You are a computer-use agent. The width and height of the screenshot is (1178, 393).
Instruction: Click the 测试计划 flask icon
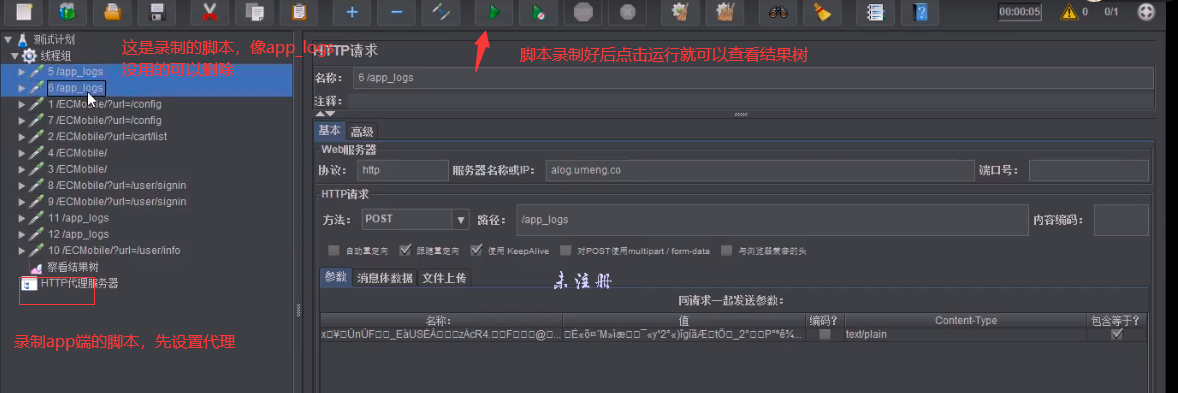(x=23, y=39)
